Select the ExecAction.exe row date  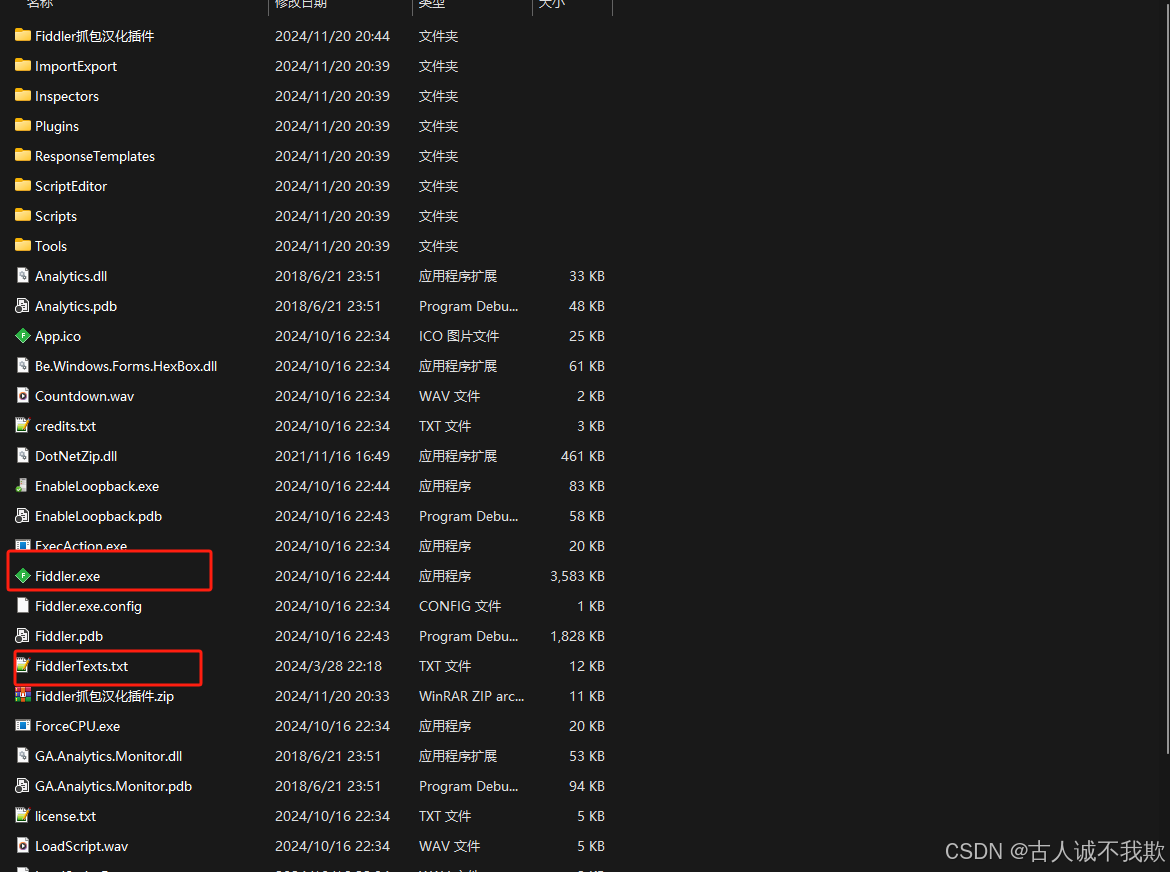[332, 546]
